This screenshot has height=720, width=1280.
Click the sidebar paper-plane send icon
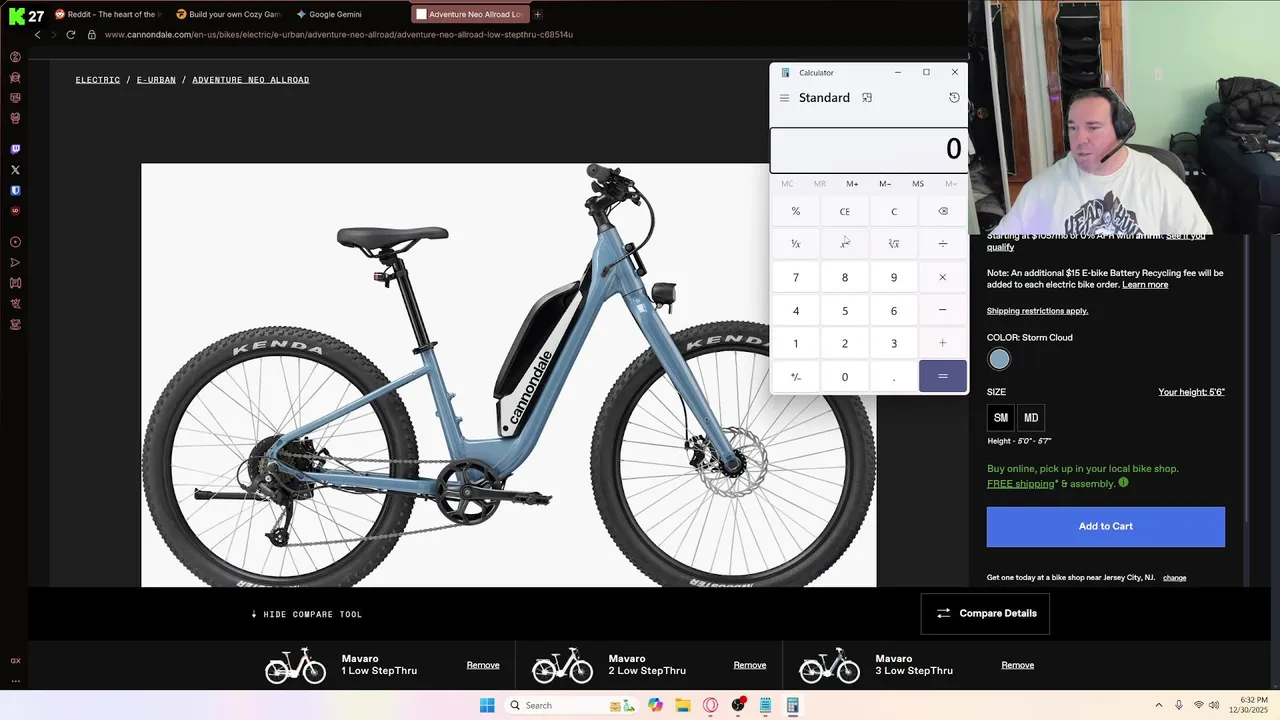(15, 263)
